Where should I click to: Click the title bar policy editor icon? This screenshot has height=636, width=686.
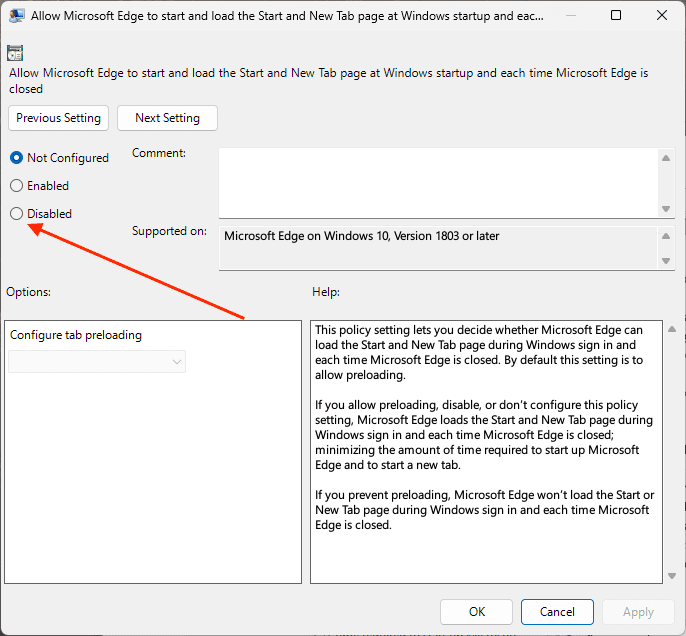coord(16,16)
